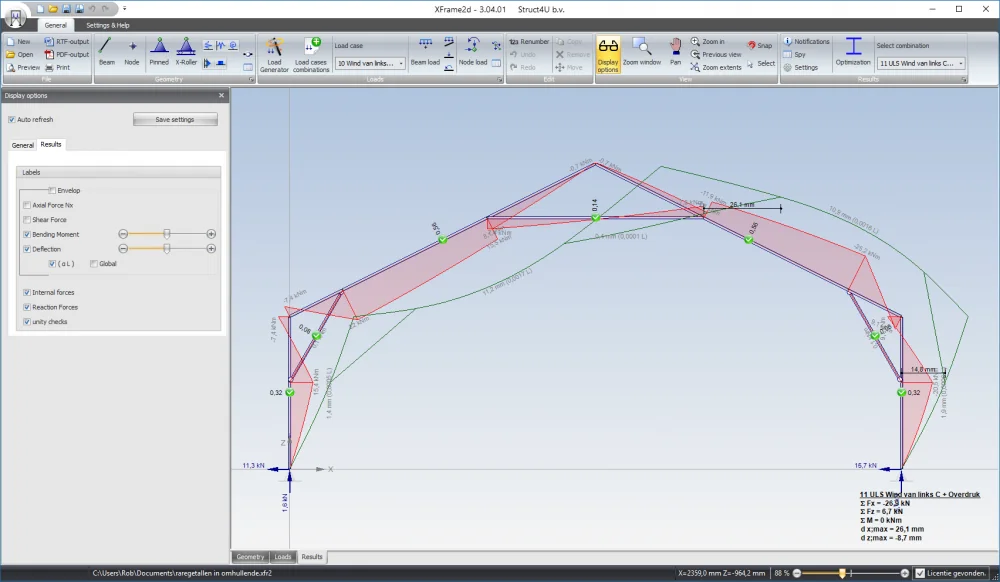The height and width of the screenshot is (582, 1000).
Task: Open General tab in Display options
Action: click(x=22, y=145)
